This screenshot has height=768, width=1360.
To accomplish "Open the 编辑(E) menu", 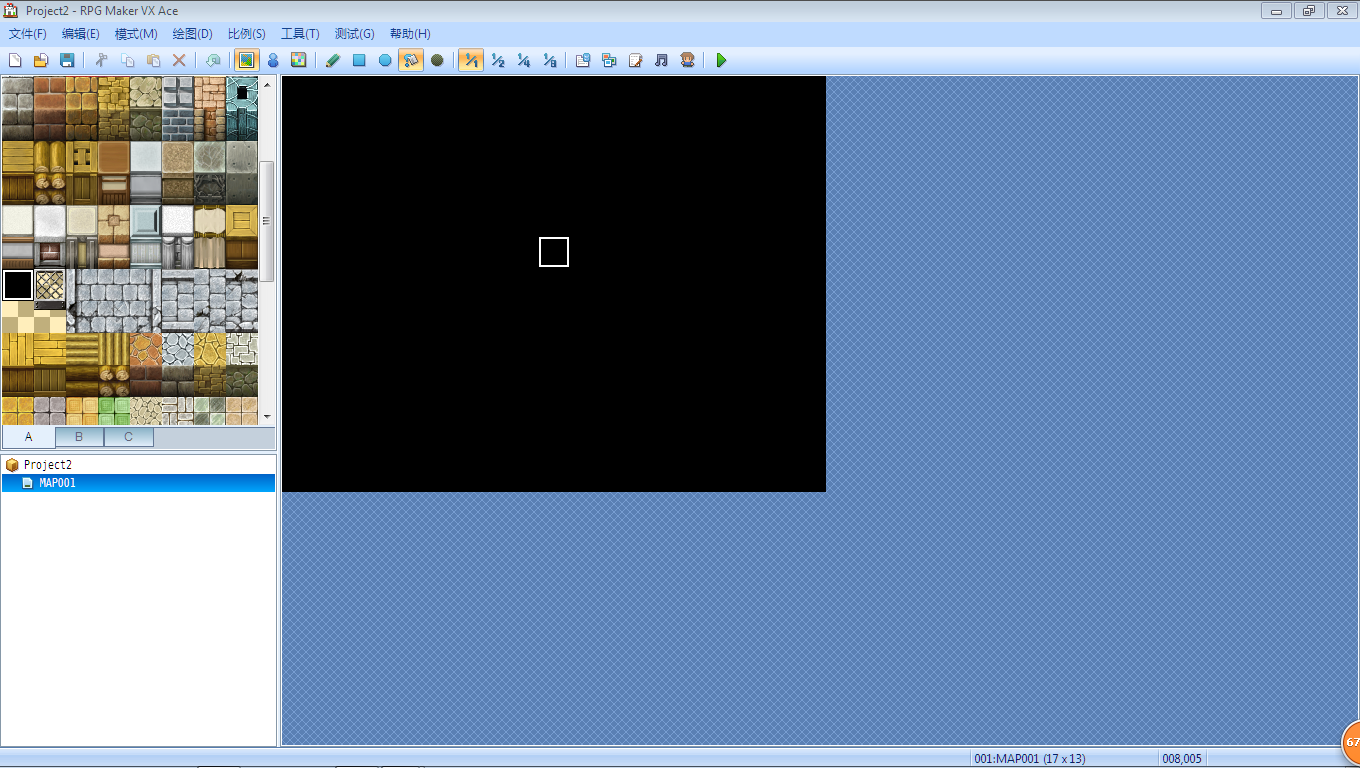I will pos(81,34).
